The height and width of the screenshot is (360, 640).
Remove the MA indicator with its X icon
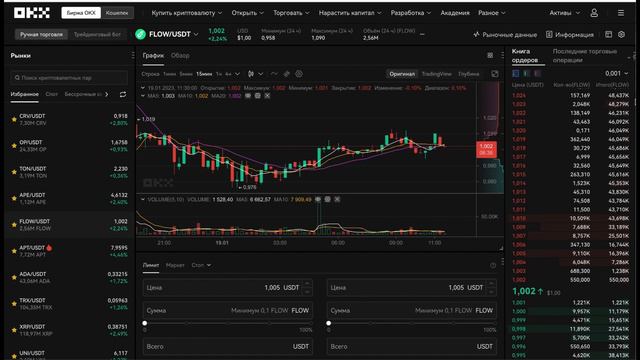267,96
